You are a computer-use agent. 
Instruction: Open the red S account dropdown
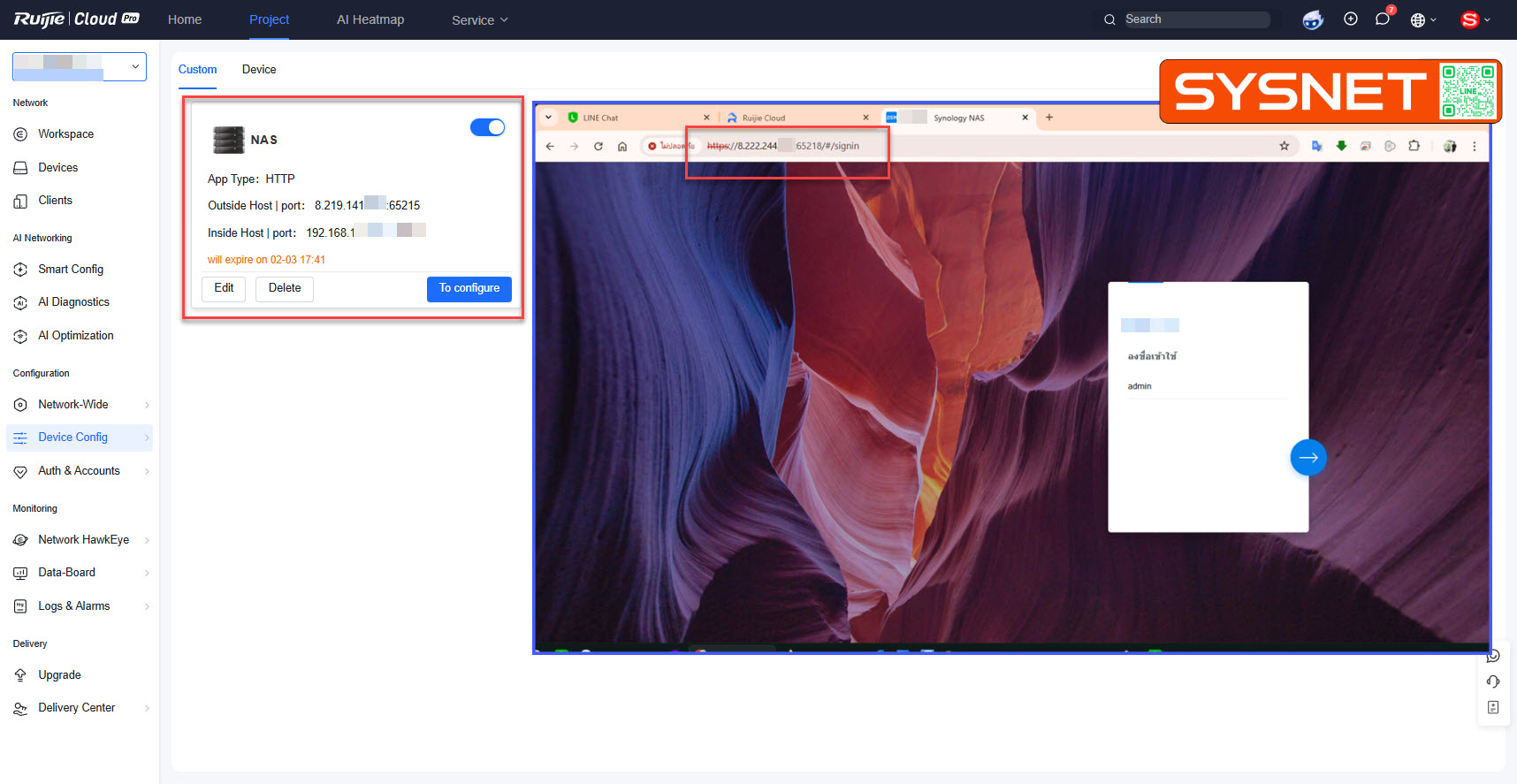pos(1475,19)
